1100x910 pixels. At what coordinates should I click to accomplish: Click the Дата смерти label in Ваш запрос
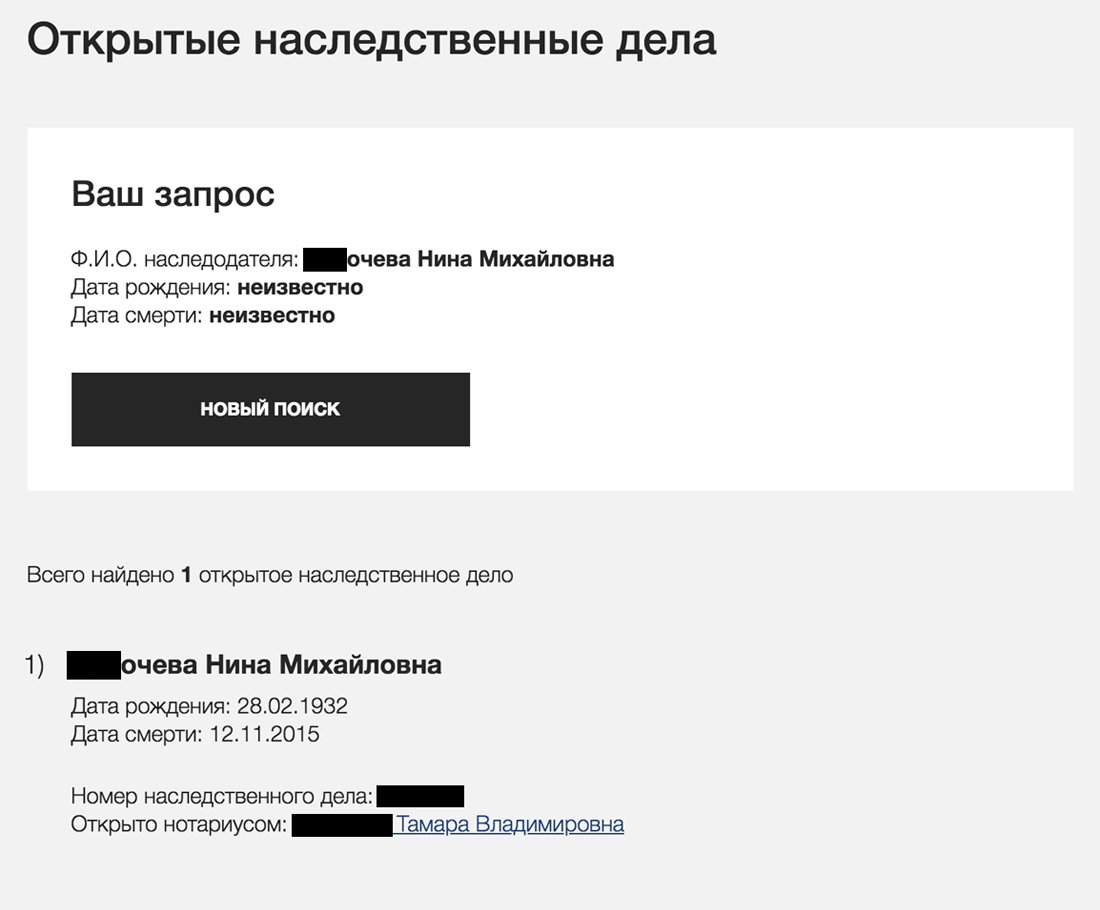(138, 316)
